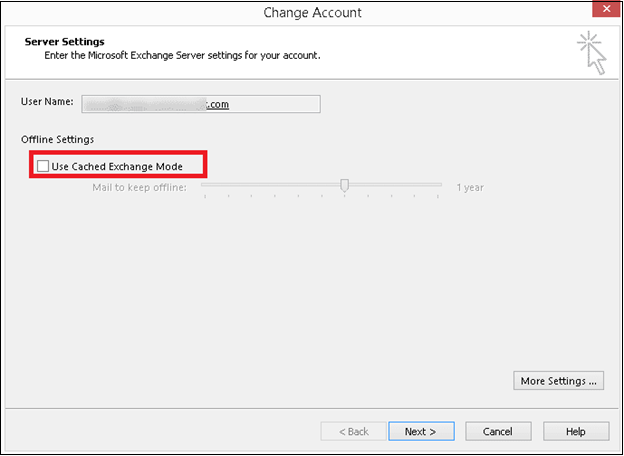This screenshot has width=624, height=456.
Task: Click the "1 year" slider value label
Action: (470, 187)
